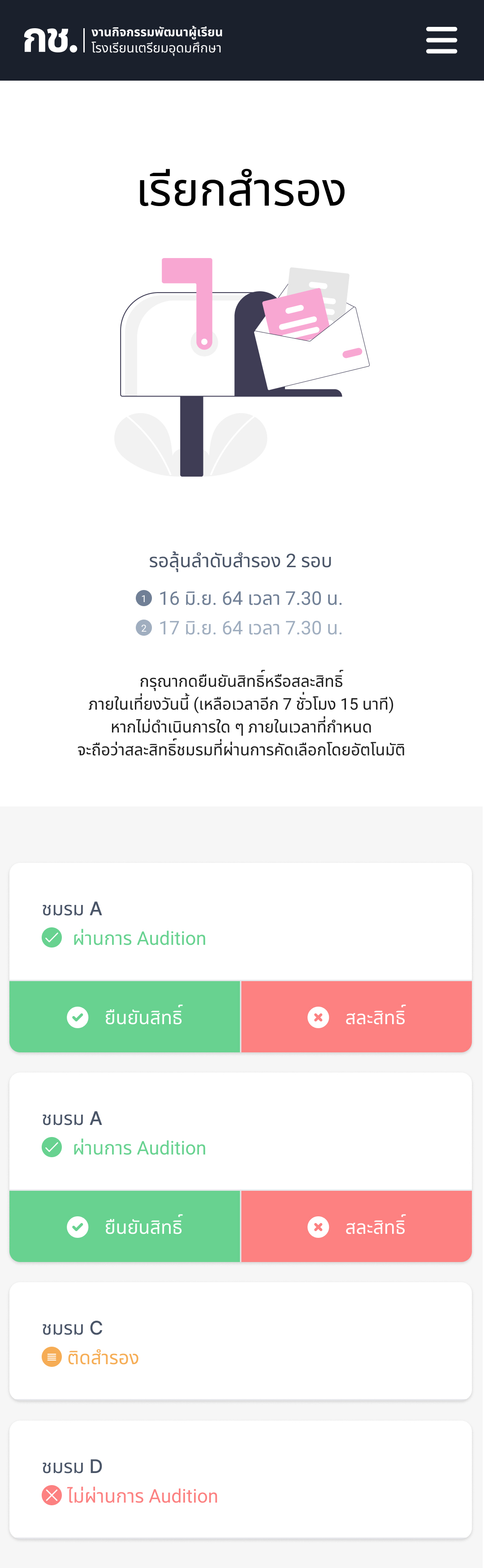
Task: Select round 1 number badge icon
Action: pos(144,599)
